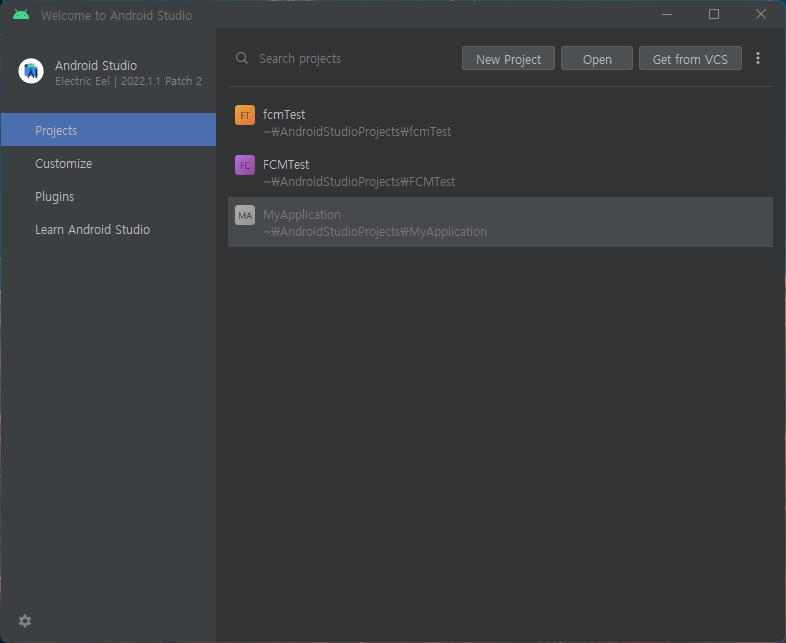Go to Learn Android Studio
The image size is (786, 643).
108,230
